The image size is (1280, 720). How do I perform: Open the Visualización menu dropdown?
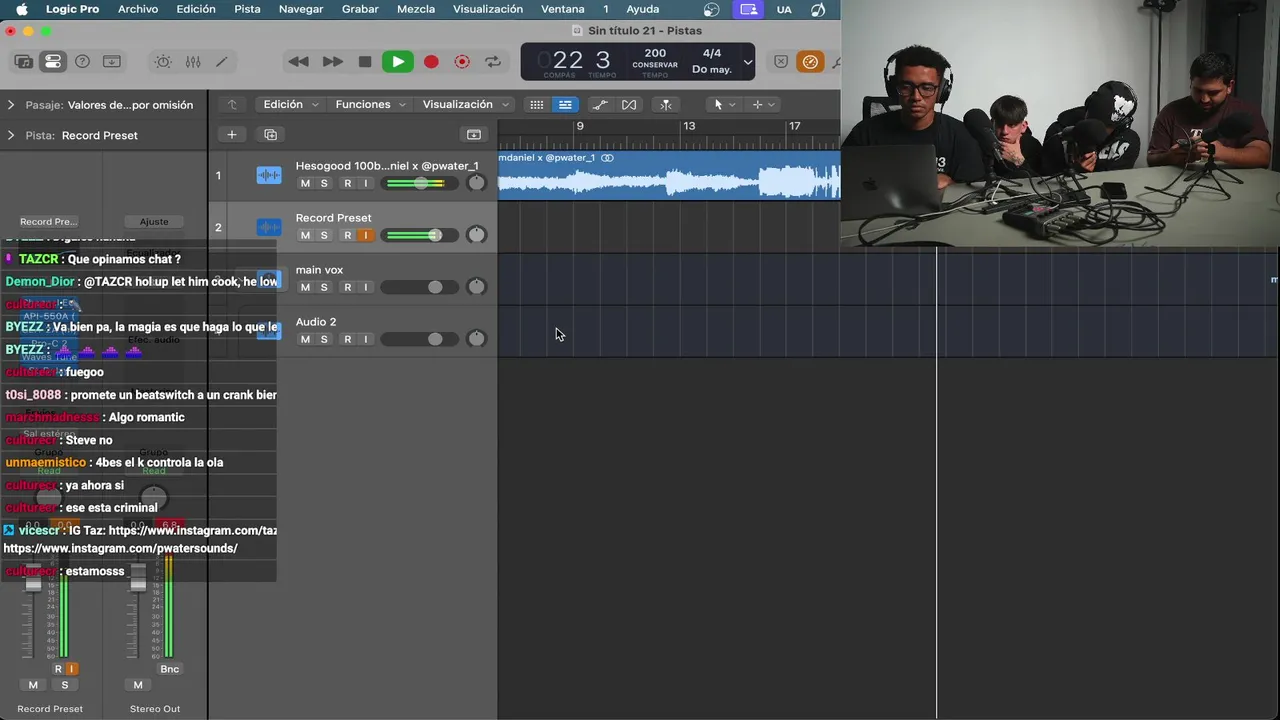[x=465, y=104]
